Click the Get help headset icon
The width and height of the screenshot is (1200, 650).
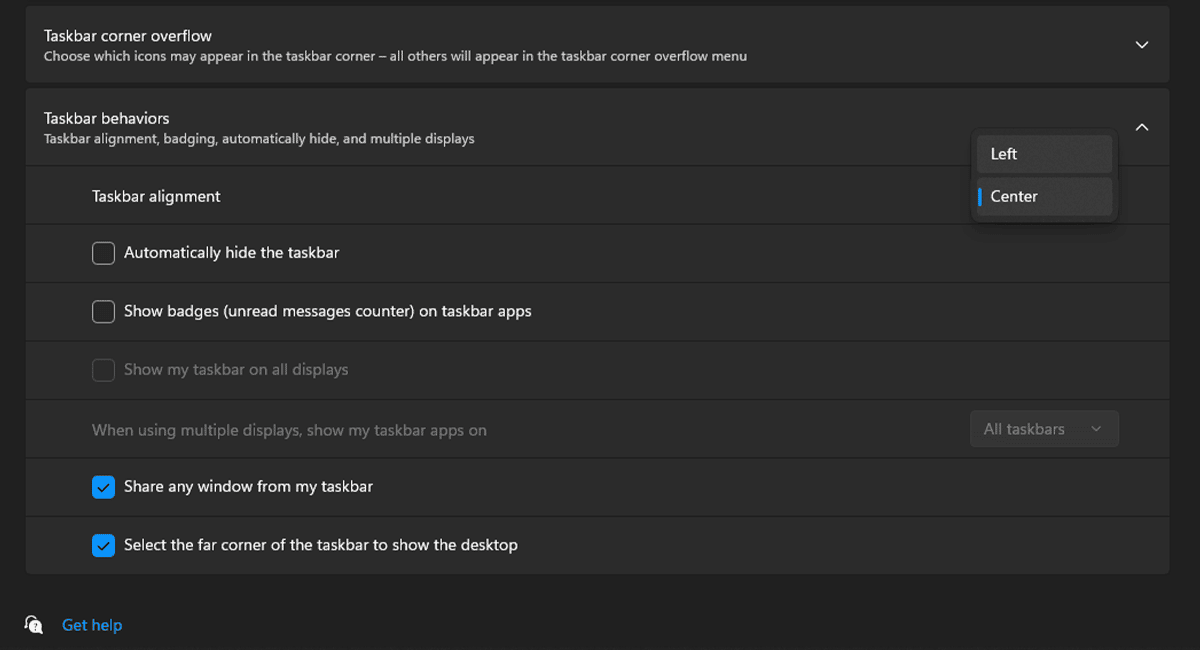[x=34, y=625]
